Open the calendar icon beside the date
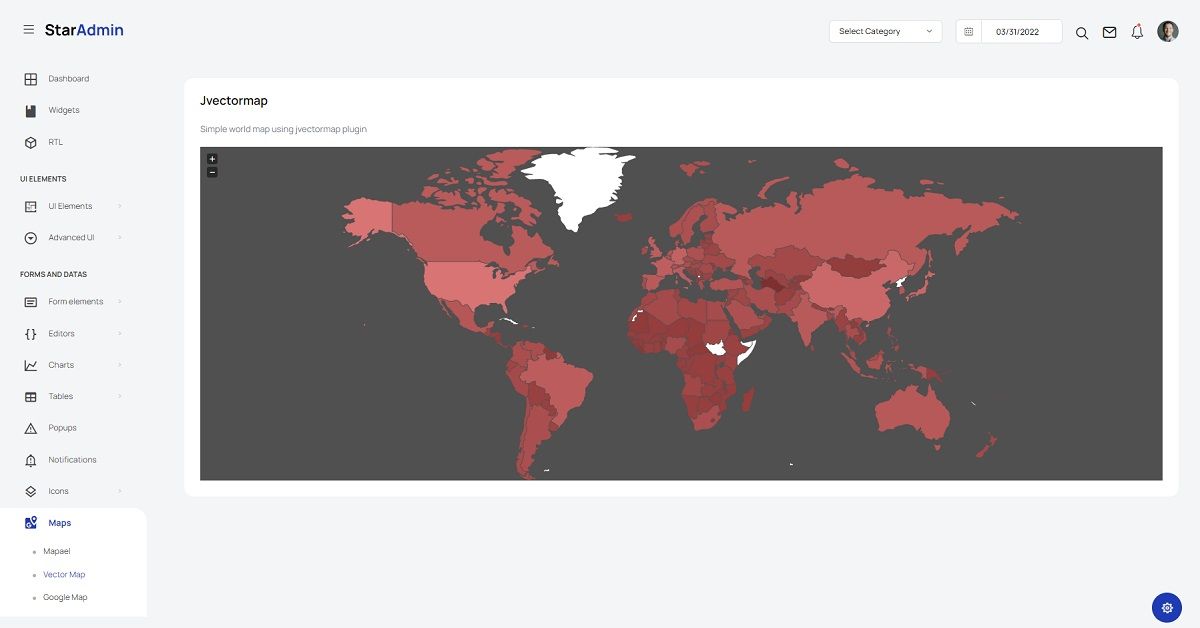Viewport: 1200px width, 628px height. [968, 31]
